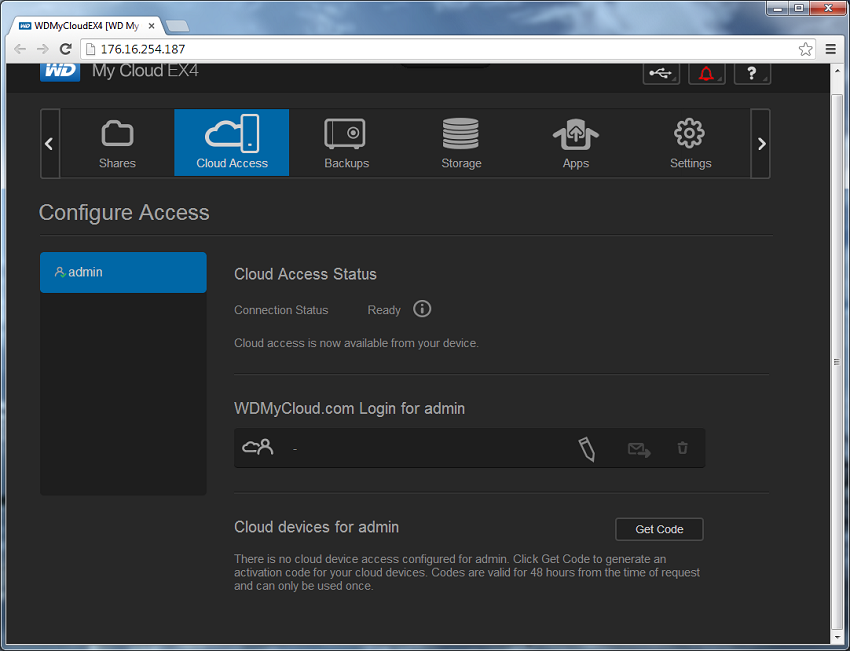
Task: Select the WDMyCloudEX4 browser tab
Action: [87, 25]
